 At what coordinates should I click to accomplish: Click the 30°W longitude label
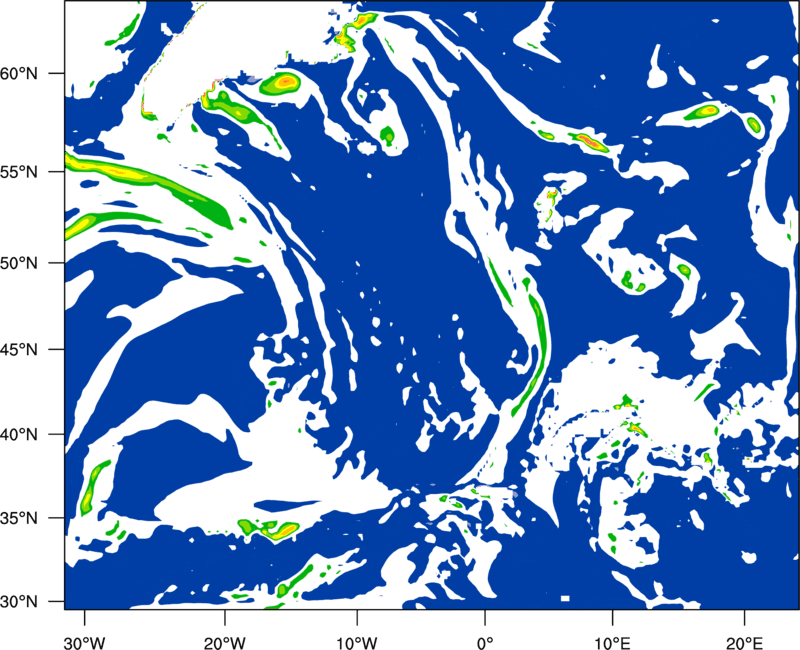(x=84, y=643)
